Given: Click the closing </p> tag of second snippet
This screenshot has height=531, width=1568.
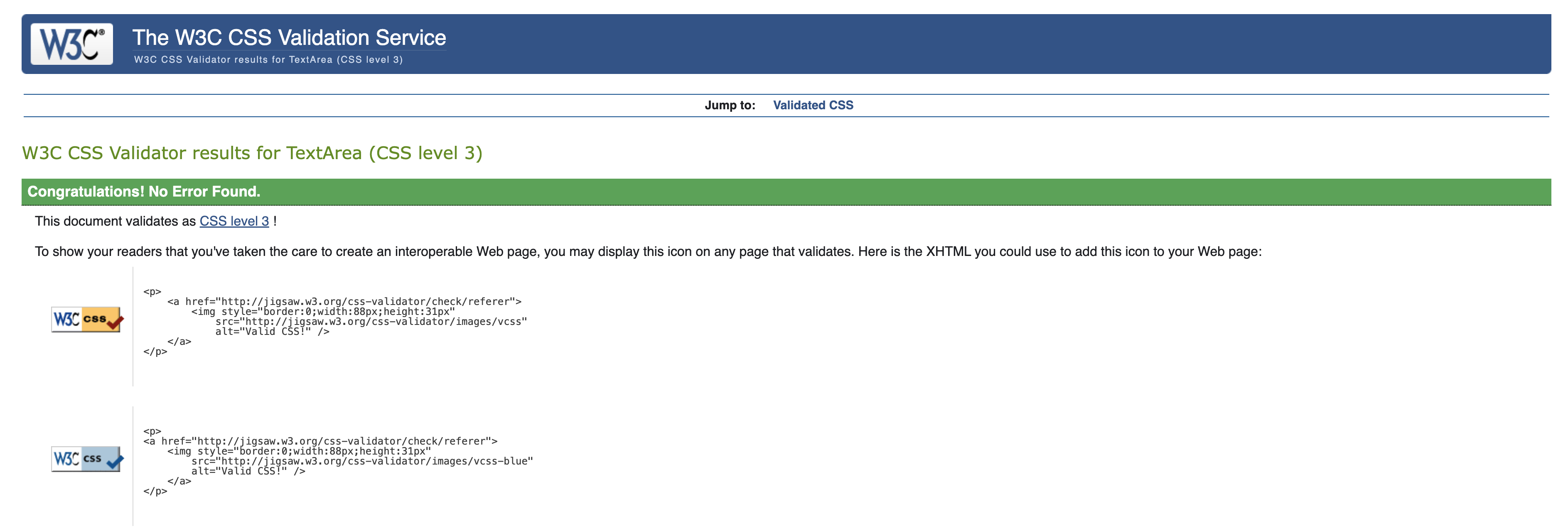Looking at the screenshot, I should point(155,491).
